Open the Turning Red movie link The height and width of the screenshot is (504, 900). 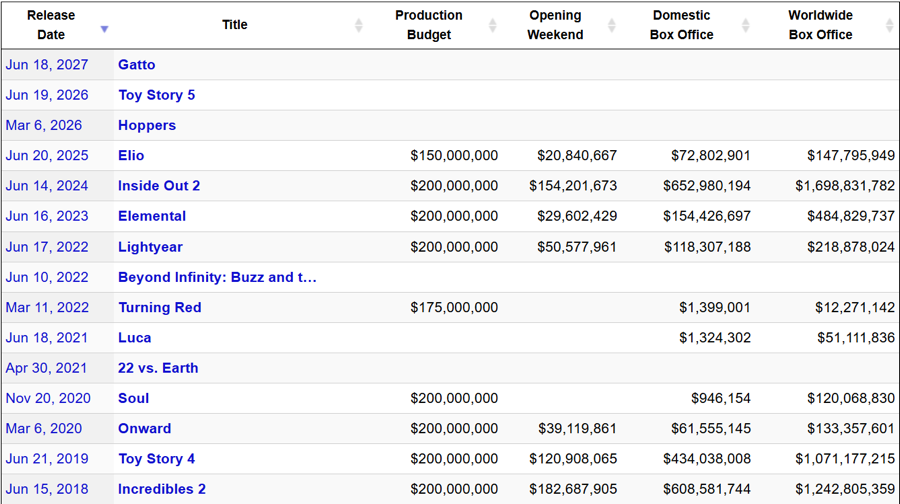[160, 307]
